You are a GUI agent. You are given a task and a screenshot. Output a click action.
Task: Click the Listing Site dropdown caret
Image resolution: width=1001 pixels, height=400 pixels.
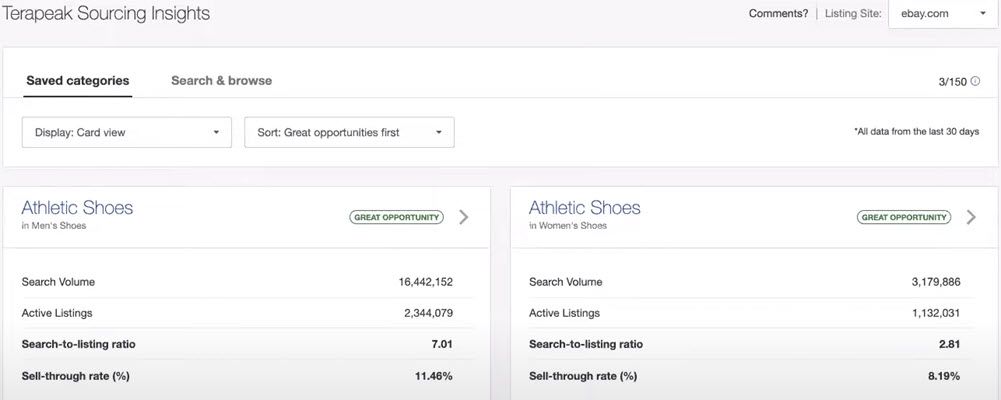click(x=982, y=13)
